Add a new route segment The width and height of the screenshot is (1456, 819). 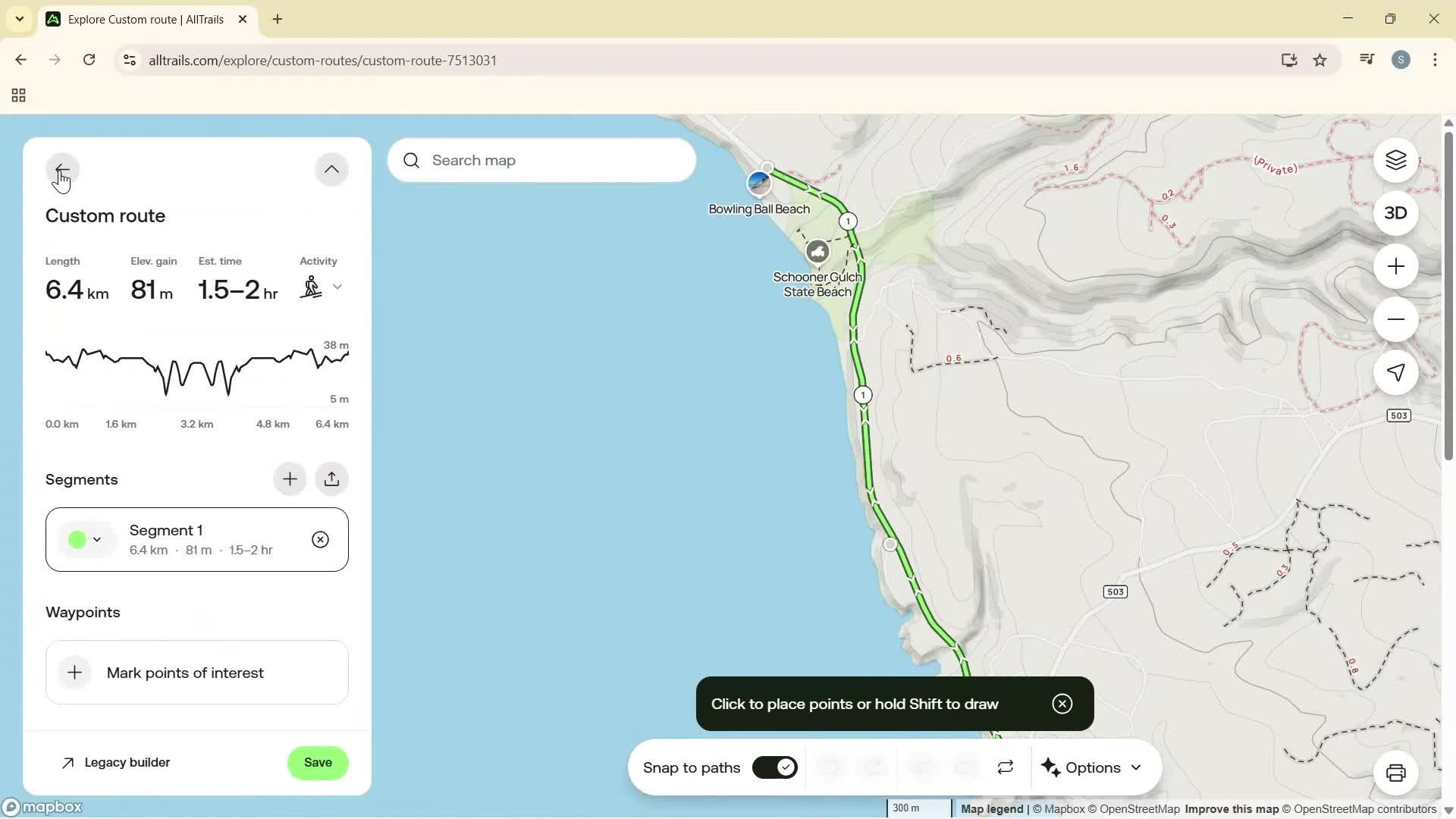(x=290, y=479)
